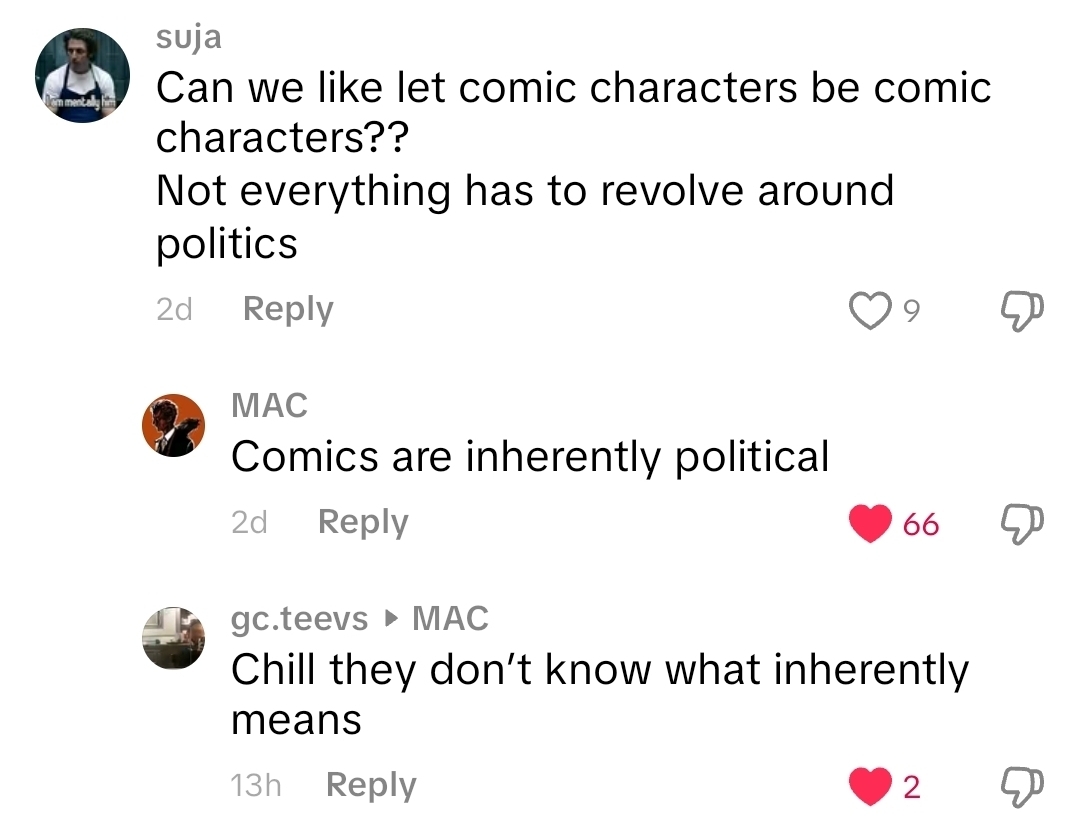This screenshot has height=835, width=1080.
Task: Dislike gc.teevs's reply with thumbs-down icon
Action: (x=1020, y=786)
